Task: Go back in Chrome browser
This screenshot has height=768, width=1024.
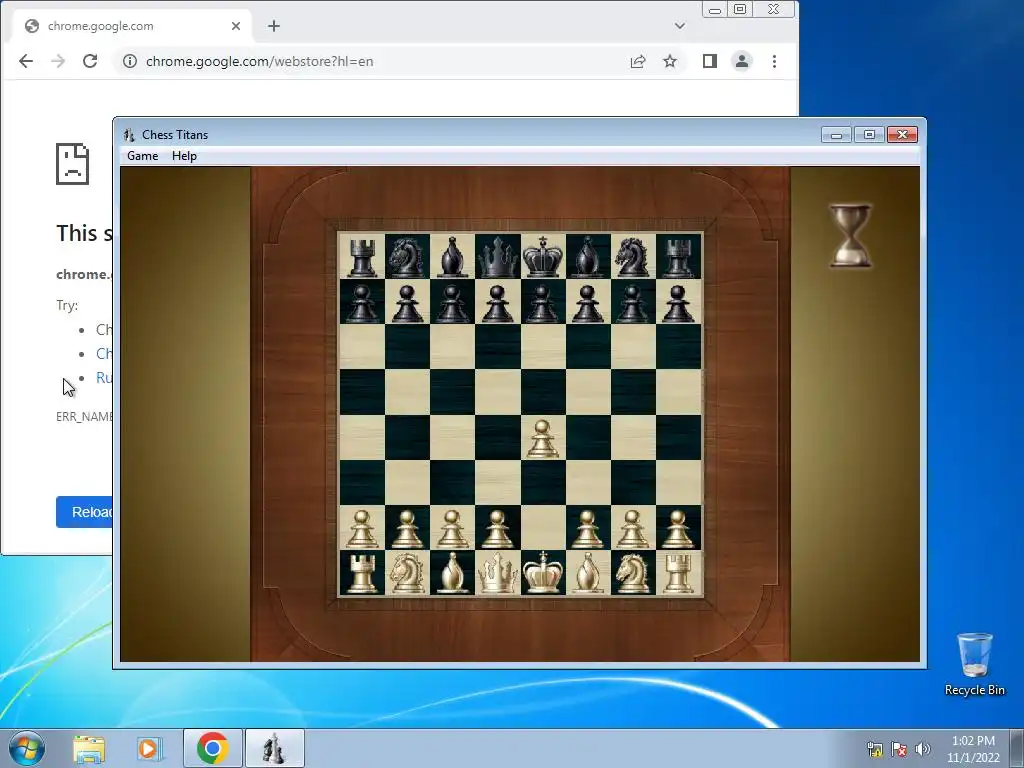Action: coord(25,61)
